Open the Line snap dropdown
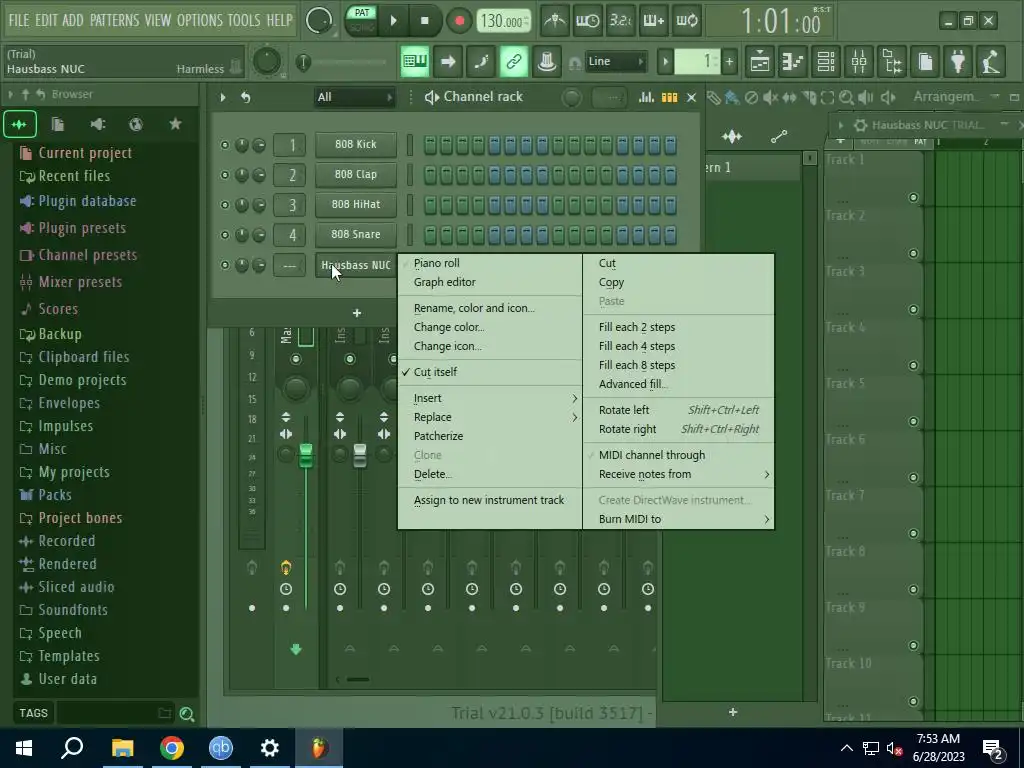This screenshot has height=768, width=1024. [x=615, y=61]
